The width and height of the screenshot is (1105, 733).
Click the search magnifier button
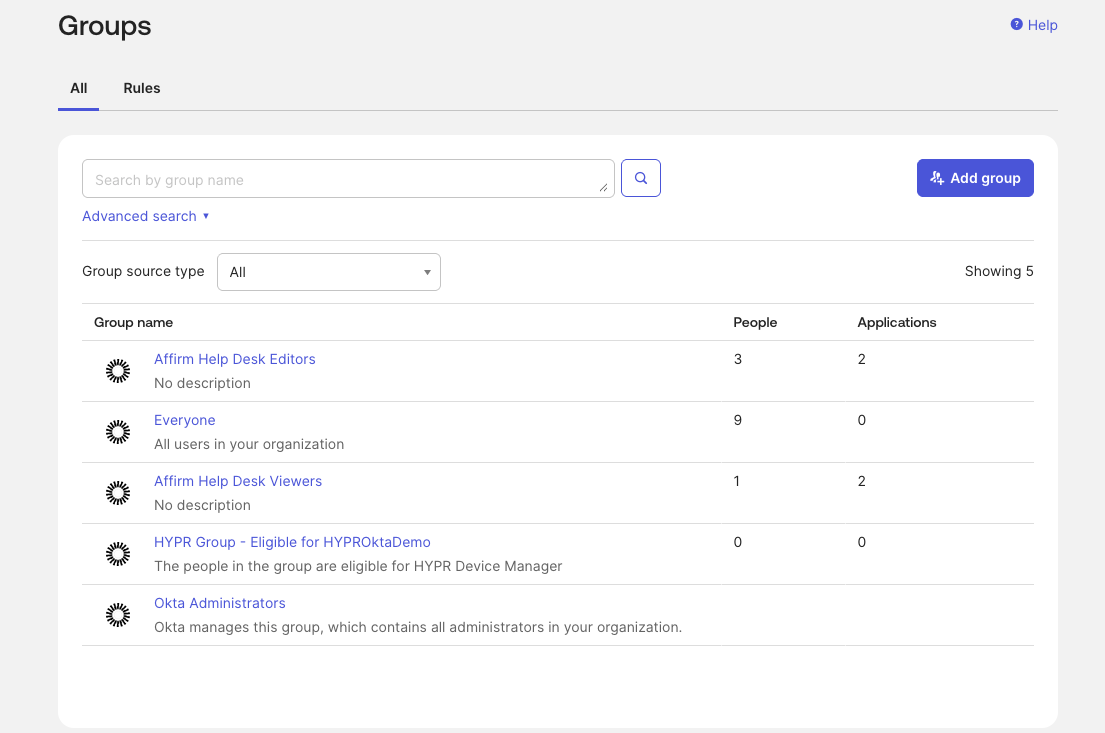641,178
